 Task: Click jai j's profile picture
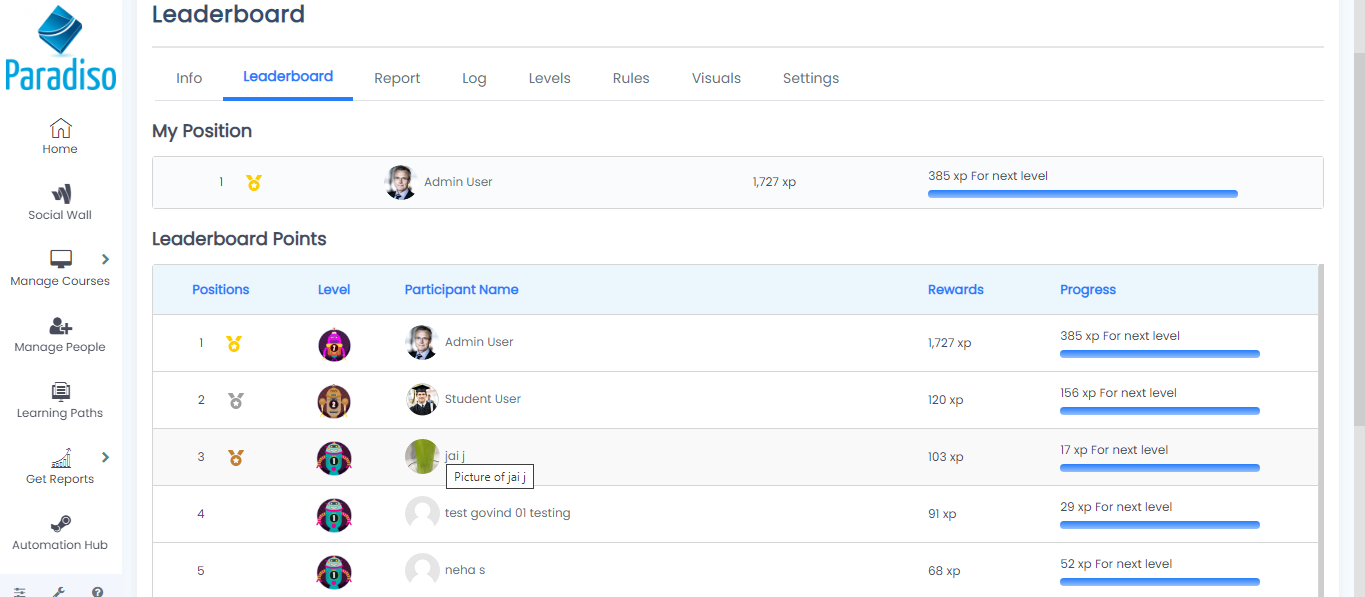pyautogui.click(x=421, y=456)
